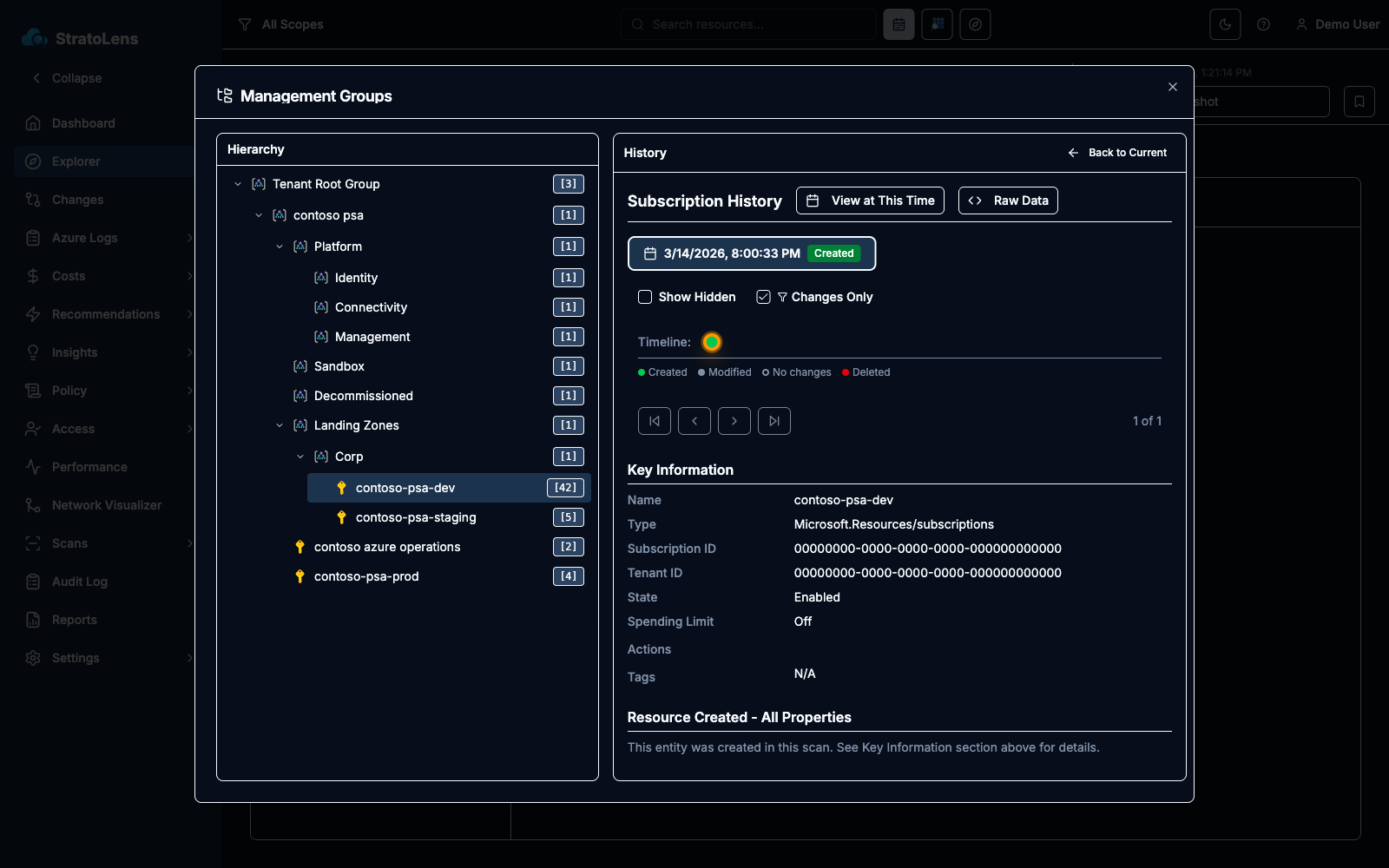1389x868 pixels.
Task: Click the Recommendations lightning icon
Action: (x=33, y=314)
